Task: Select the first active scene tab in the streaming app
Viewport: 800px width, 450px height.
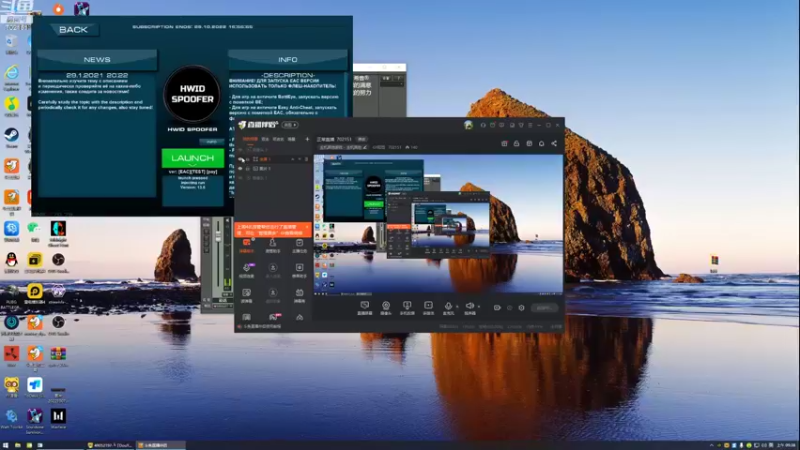Action: [x=250, y=139]
